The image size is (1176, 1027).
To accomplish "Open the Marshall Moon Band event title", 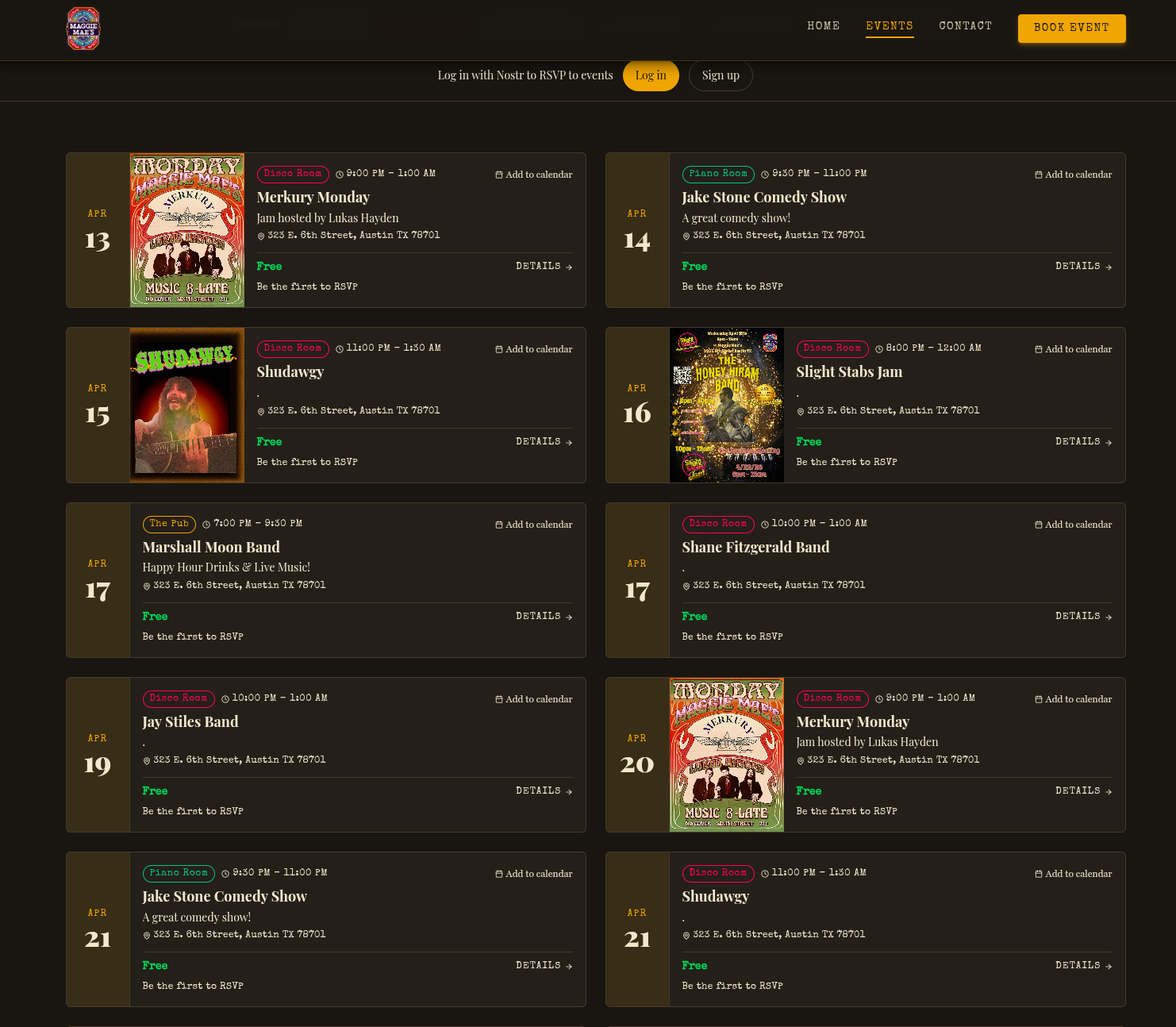I will point(211,547).
